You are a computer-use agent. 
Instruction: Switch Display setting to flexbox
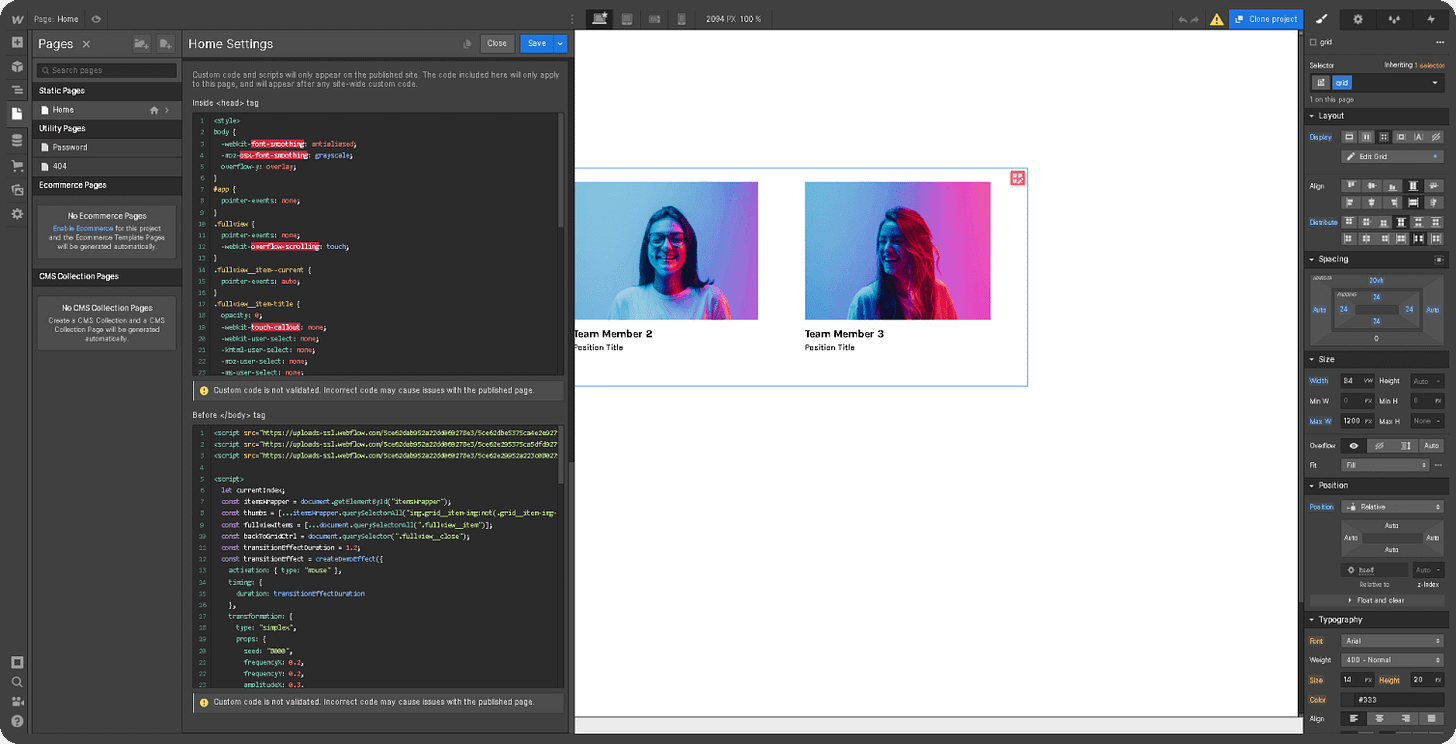[x=1366, y=137]
